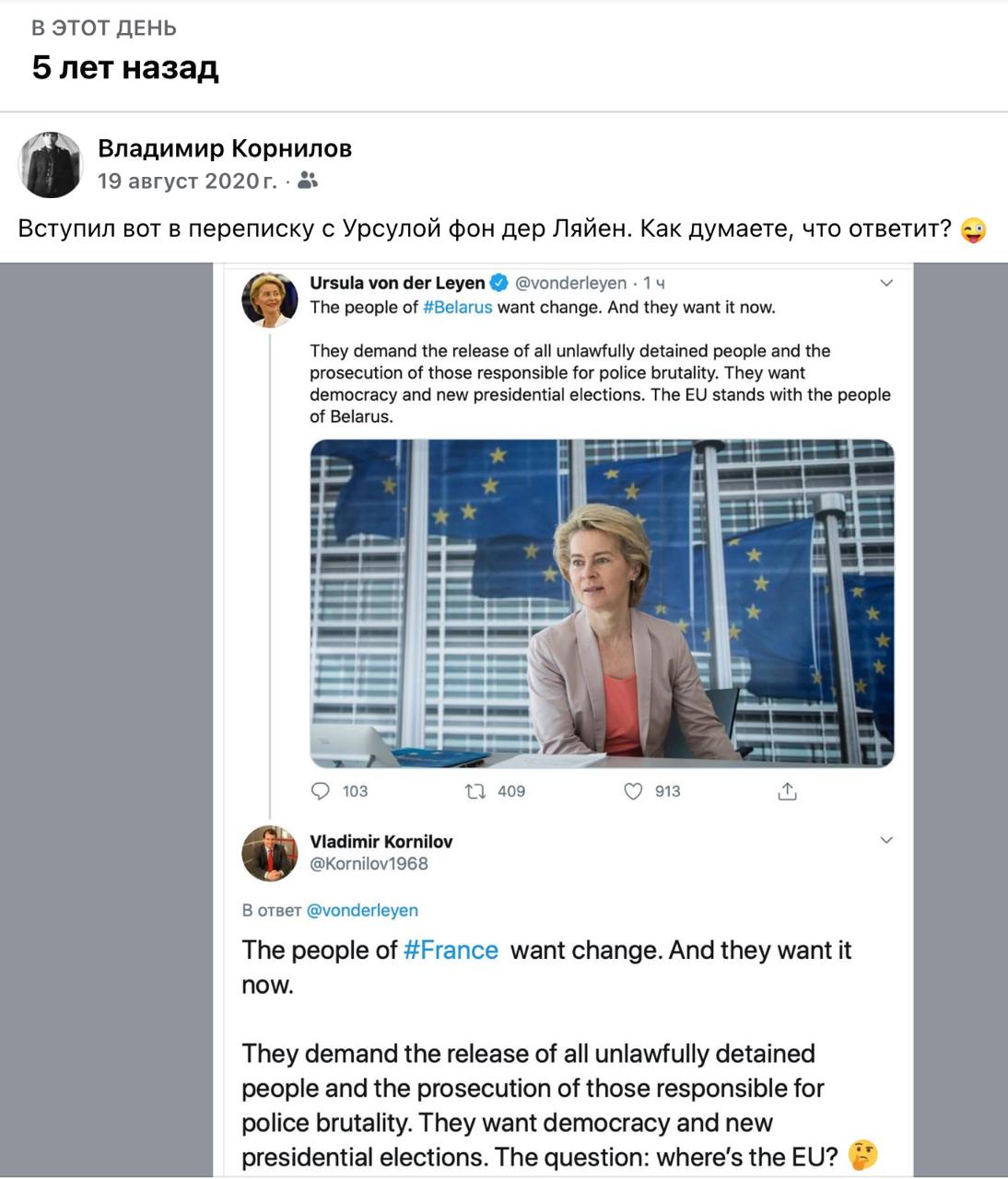Click the reply comment icon with 103
This screenshot has width=1008, height=1179.
tap(321, 791)
